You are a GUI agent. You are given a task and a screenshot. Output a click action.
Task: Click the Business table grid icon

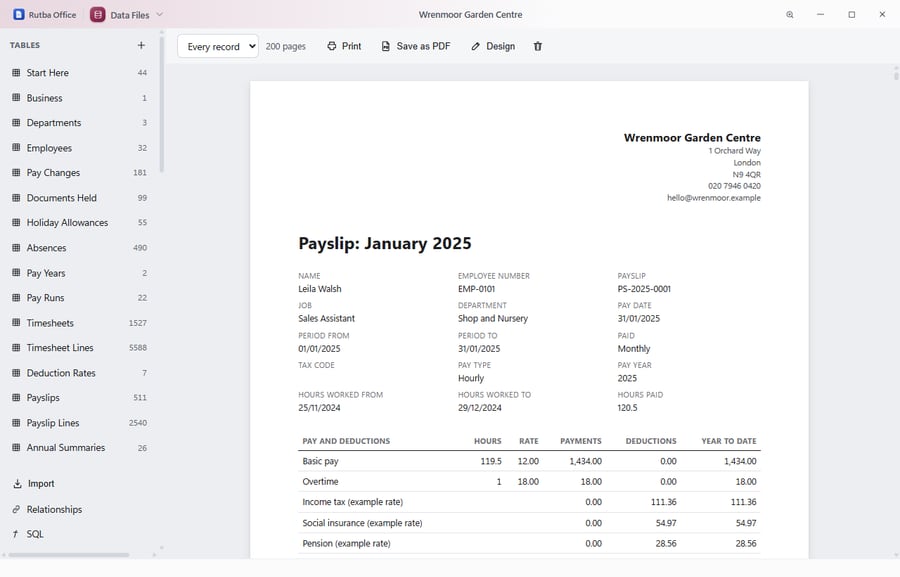[x=16, y=98]
